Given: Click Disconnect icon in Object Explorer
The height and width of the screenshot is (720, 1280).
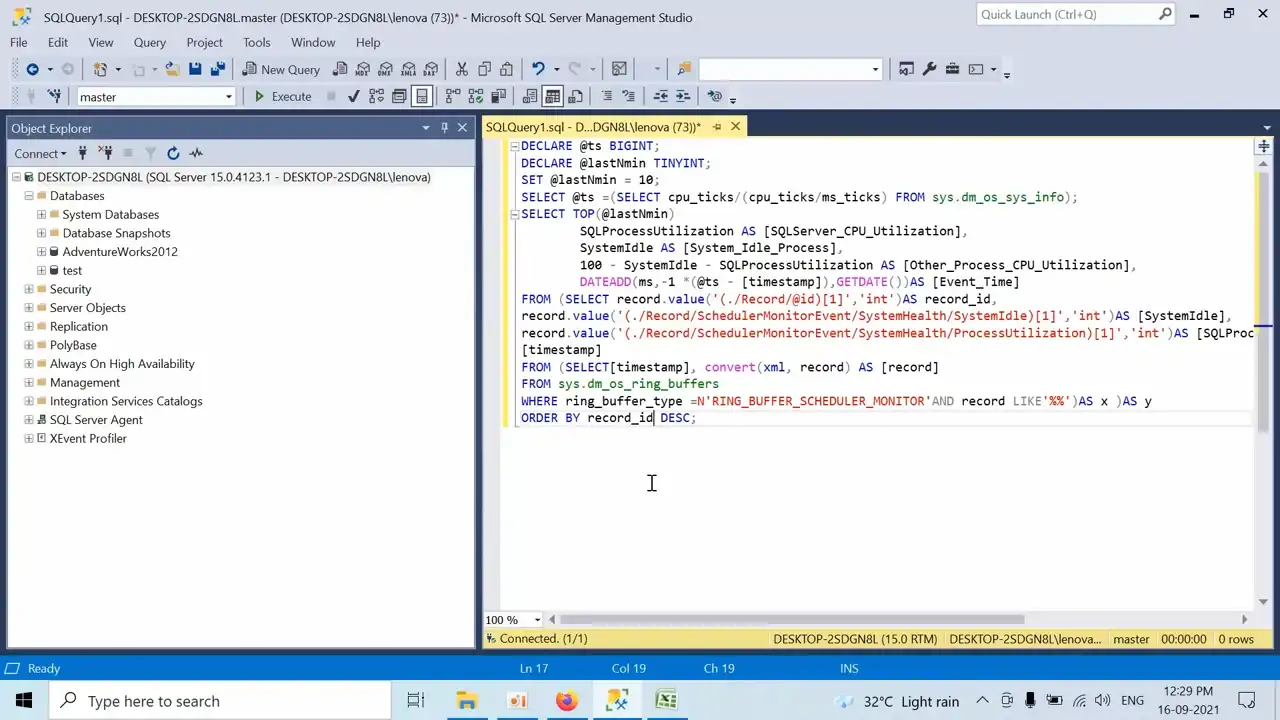Looking at the screenshot, I should (x=104, y=153).
